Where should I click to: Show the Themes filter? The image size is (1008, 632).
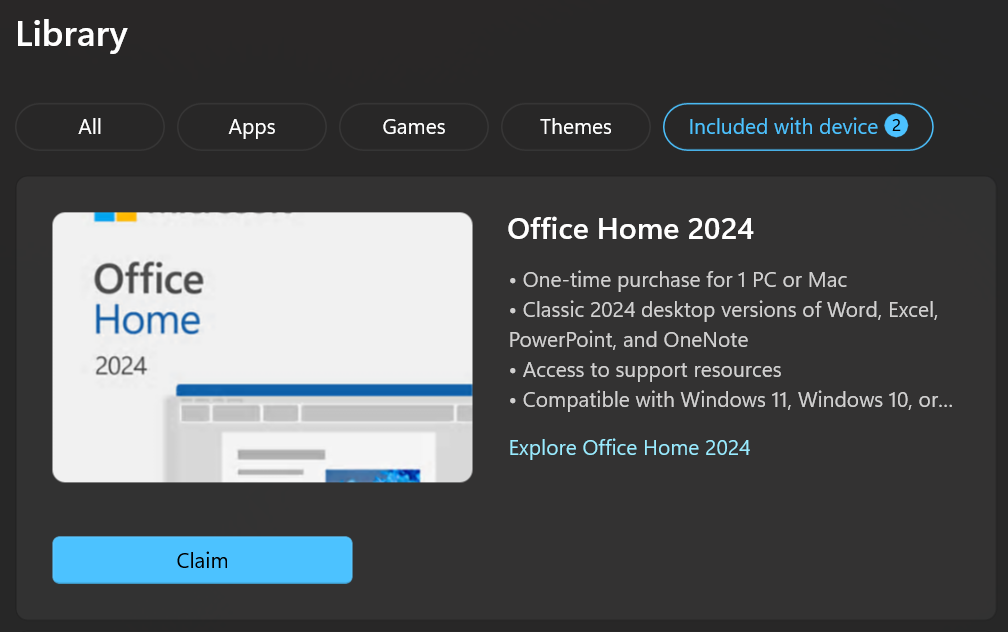pyautogui.click(x=576, y=127)
